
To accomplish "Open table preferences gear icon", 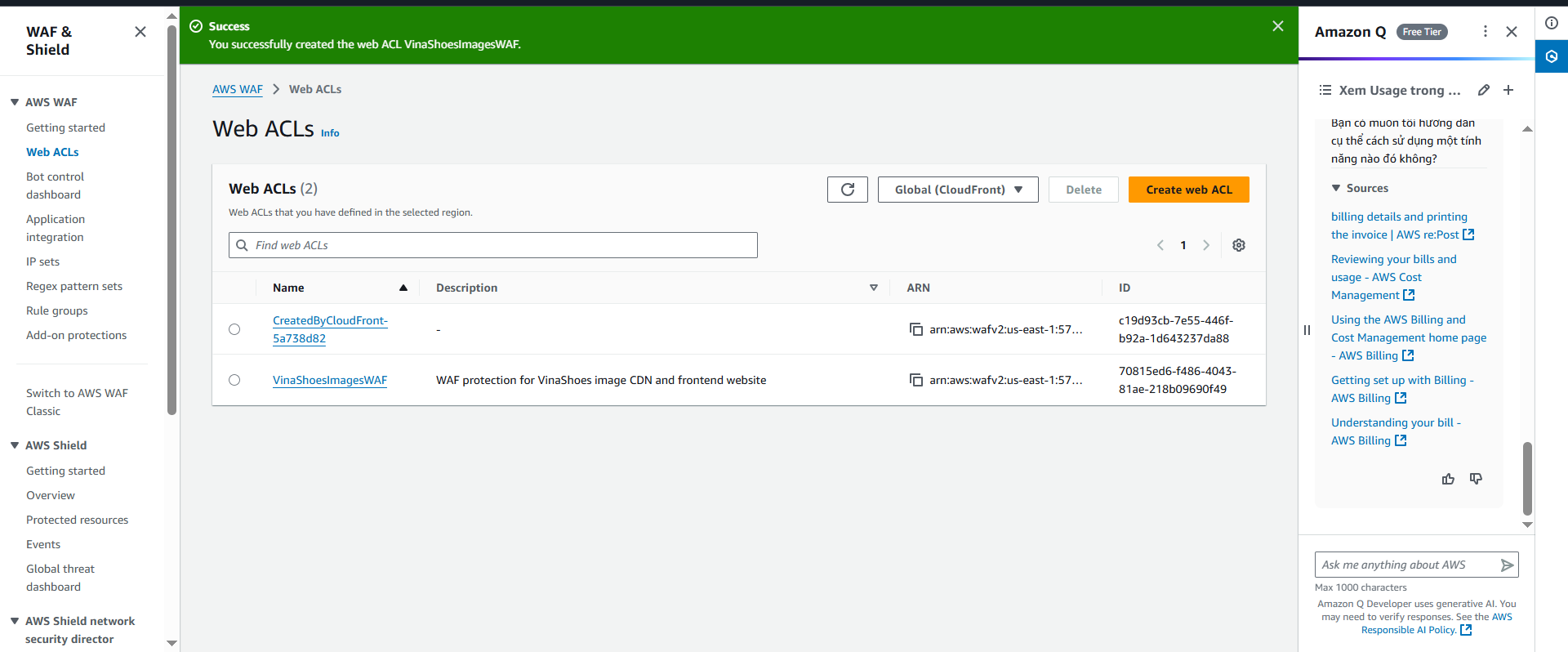I will point(1238,245).
